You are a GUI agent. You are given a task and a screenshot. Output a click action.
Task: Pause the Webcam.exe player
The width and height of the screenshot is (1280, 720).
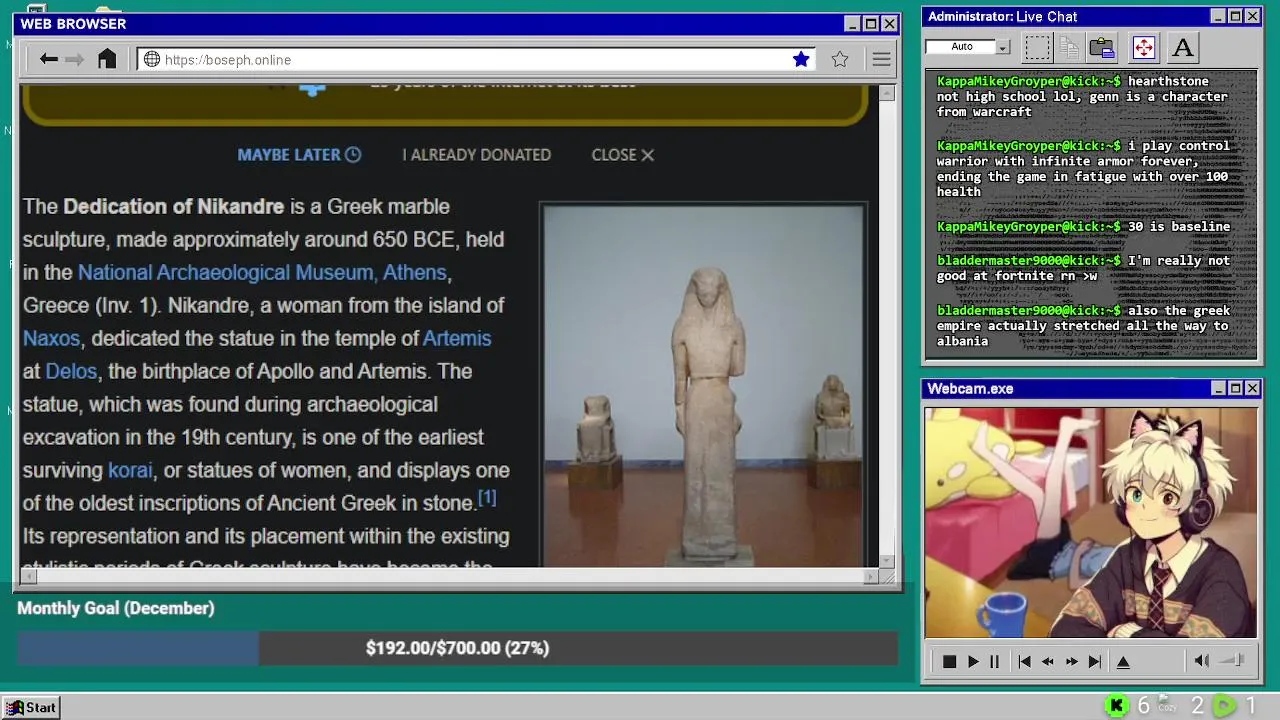coord(994,661)
